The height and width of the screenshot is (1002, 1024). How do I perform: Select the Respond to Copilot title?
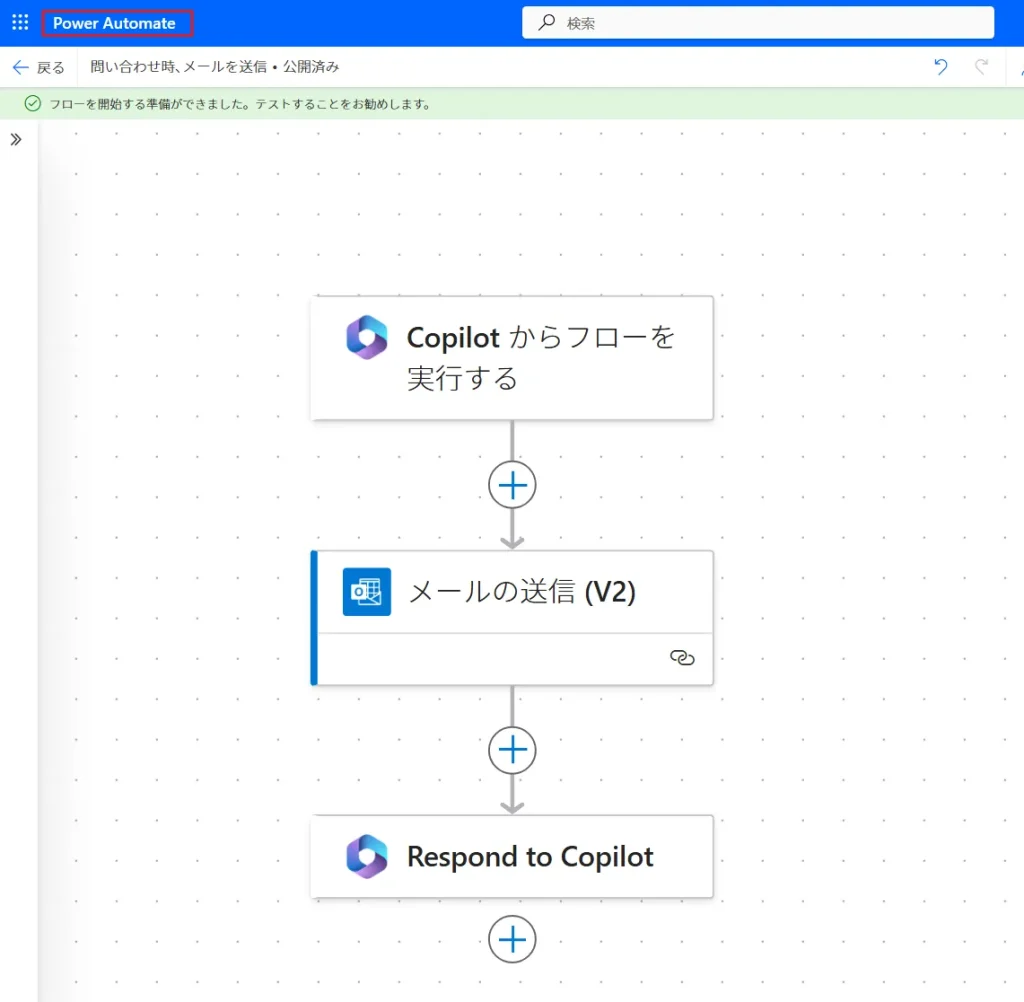pos(530,857)
